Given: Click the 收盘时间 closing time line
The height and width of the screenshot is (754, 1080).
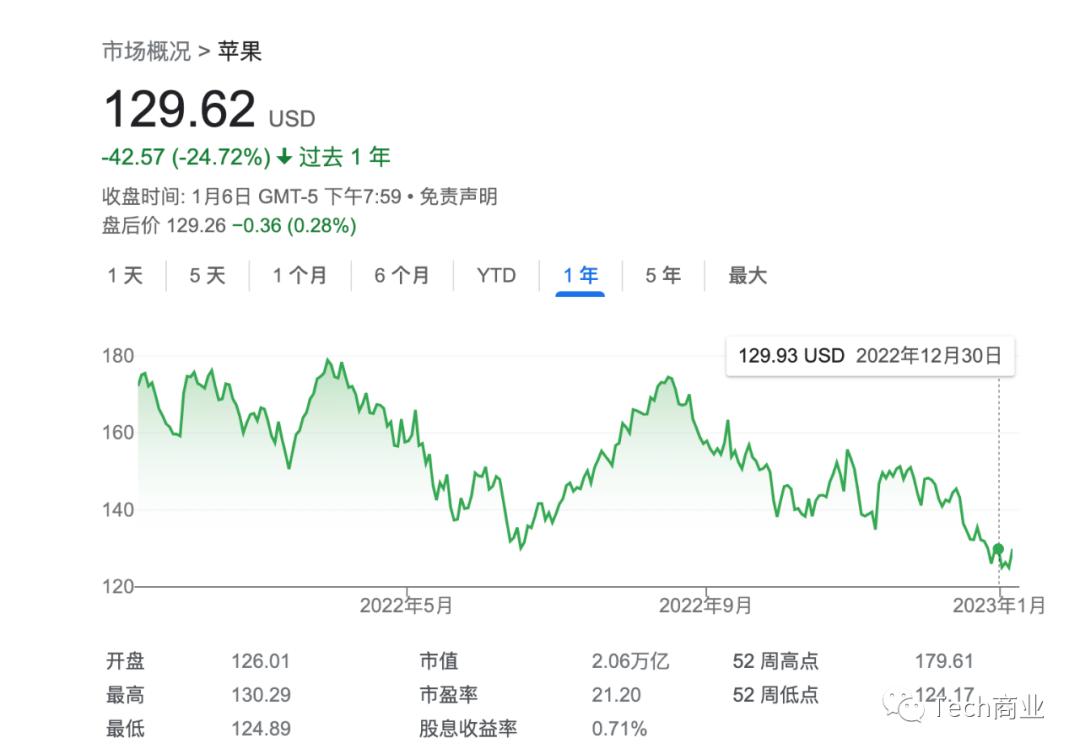Looking at the screenshot, I should pos(251,197).
